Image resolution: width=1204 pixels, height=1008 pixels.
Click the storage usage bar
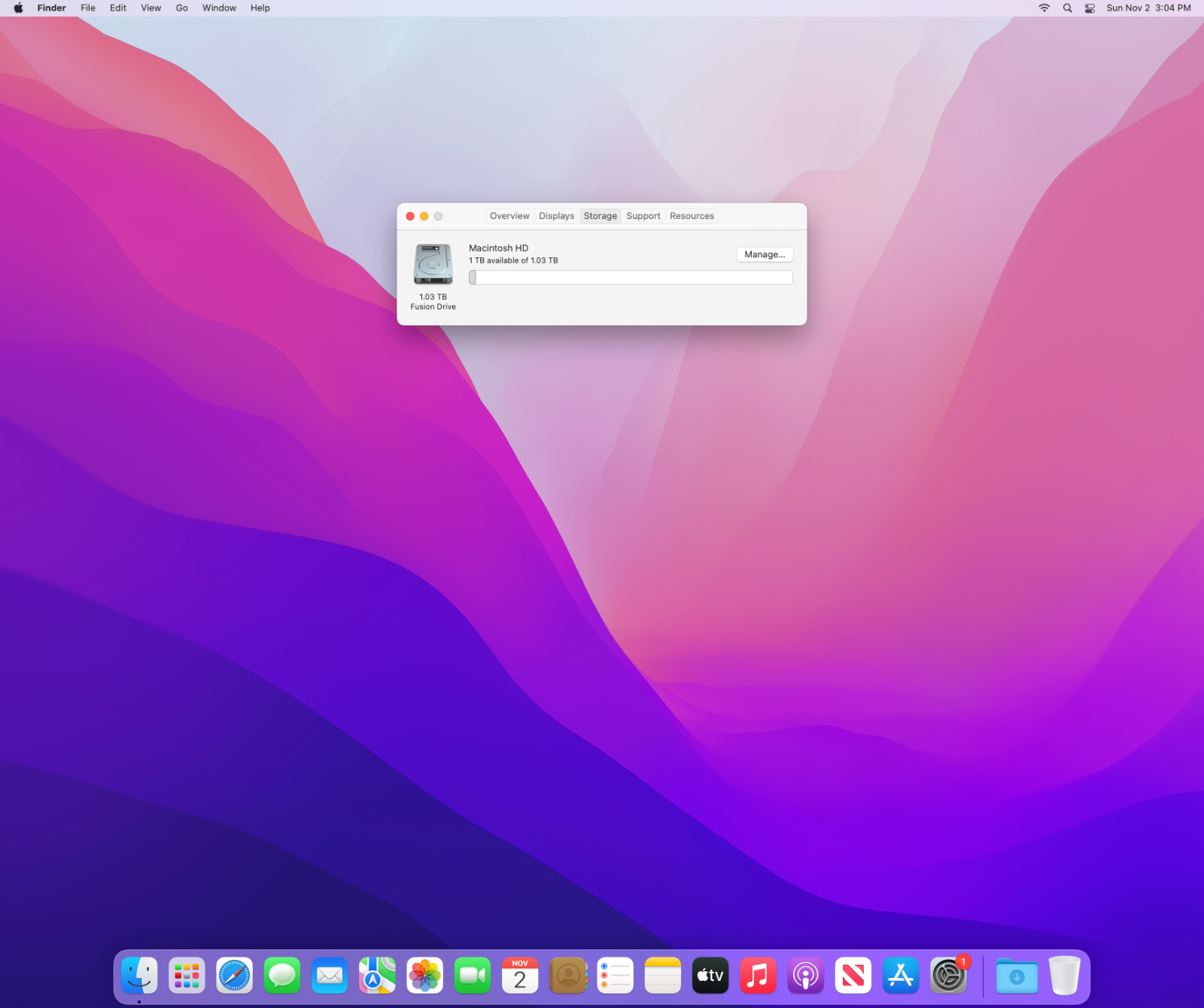point(631,278)
